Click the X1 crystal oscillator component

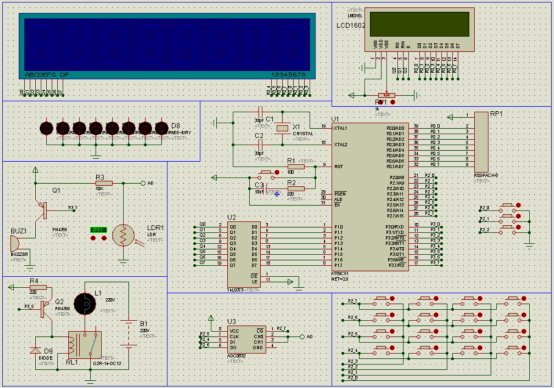point(282,129)
